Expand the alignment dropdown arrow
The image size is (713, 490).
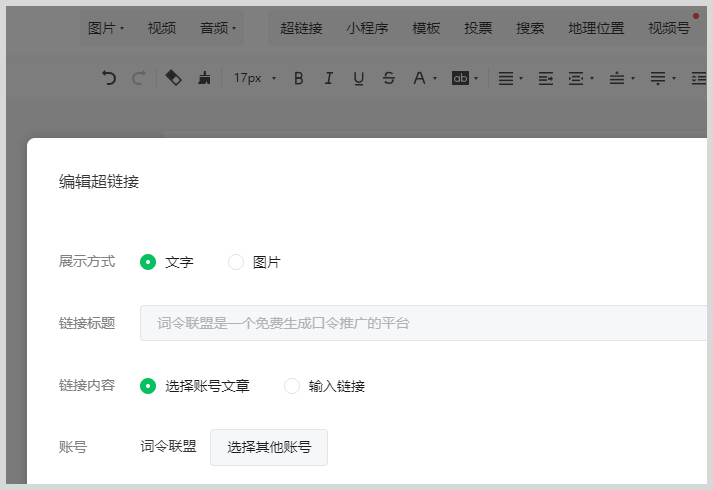click(521, 79)
